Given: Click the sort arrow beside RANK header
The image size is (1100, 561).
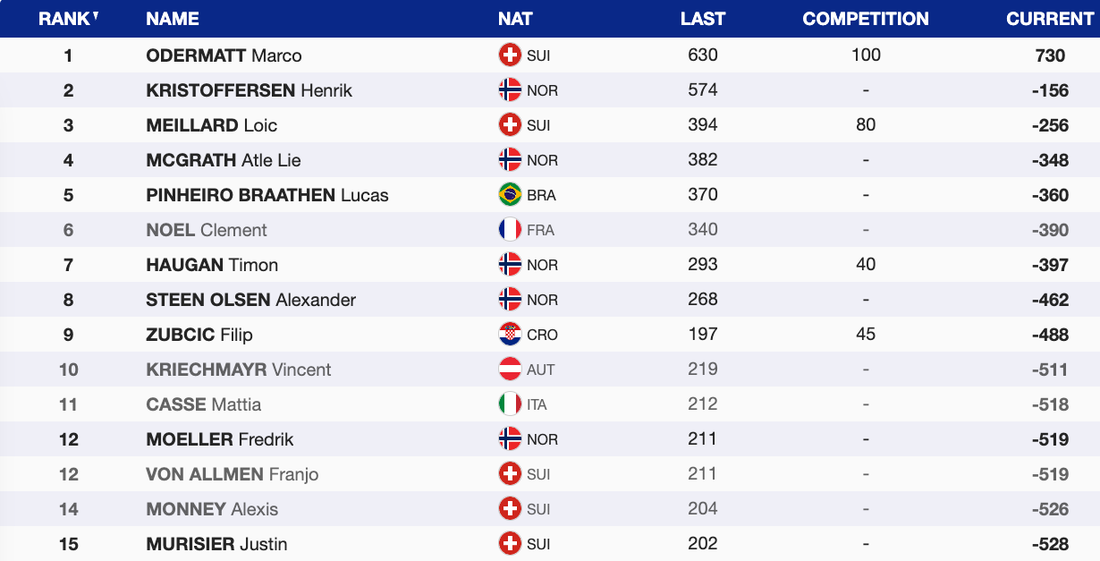Looking at the screenshot, I should pyautogui.click(x=95, y=16).
